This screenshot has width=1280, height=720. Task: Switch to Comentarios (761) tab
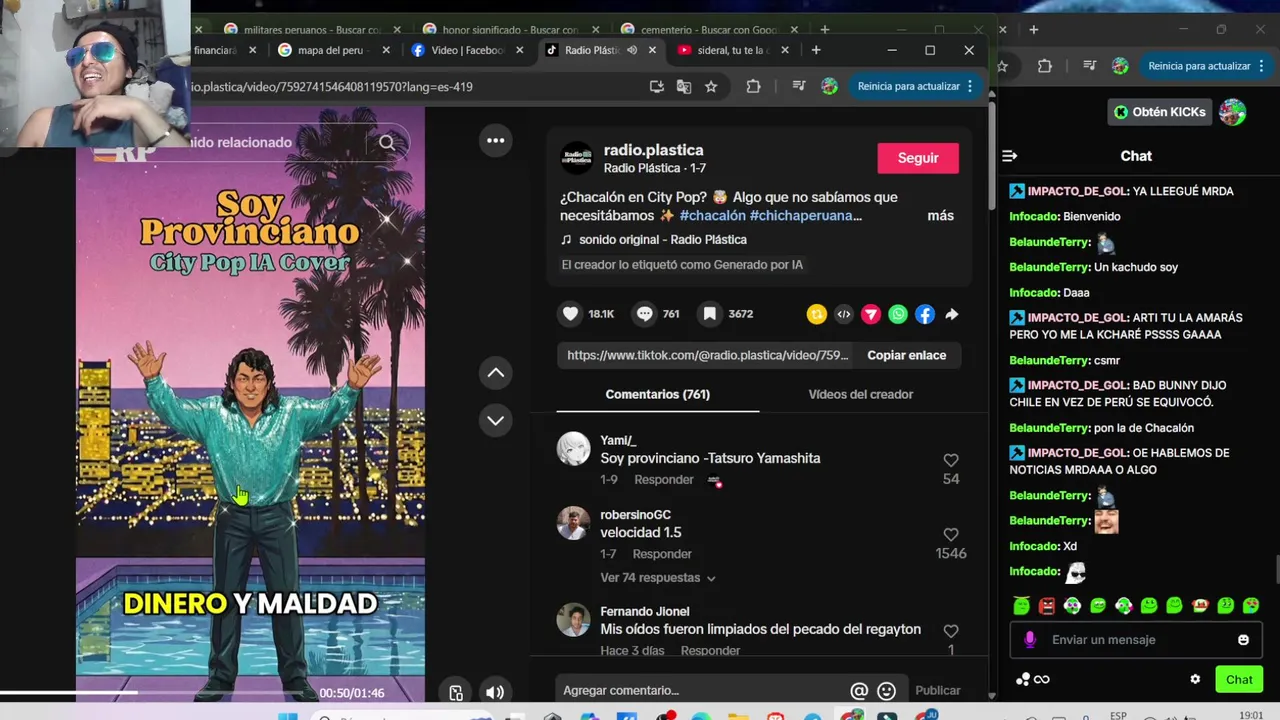pyautogui.click(x=658, y=394)
